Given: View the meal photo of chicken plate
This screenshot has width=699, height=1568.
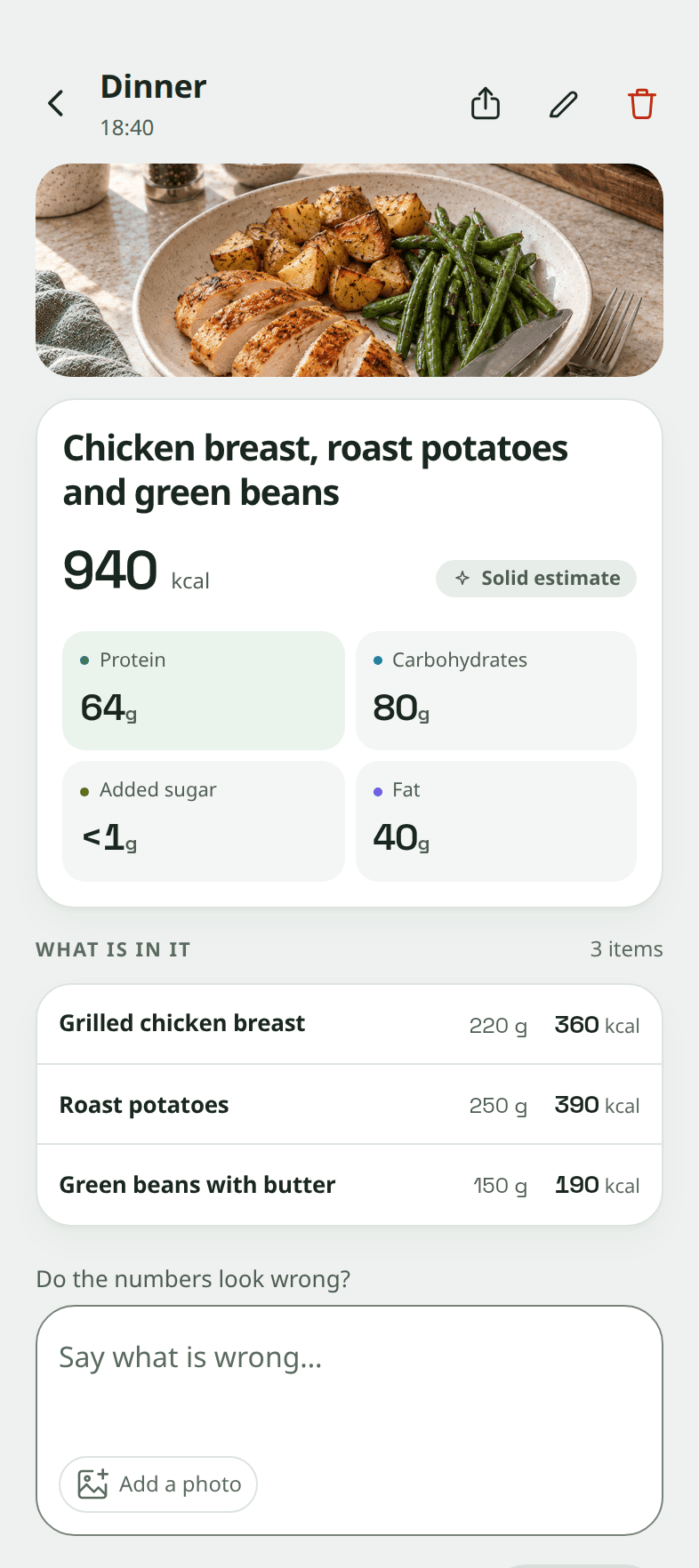Looking at the screenshot, I should [349, 270].
